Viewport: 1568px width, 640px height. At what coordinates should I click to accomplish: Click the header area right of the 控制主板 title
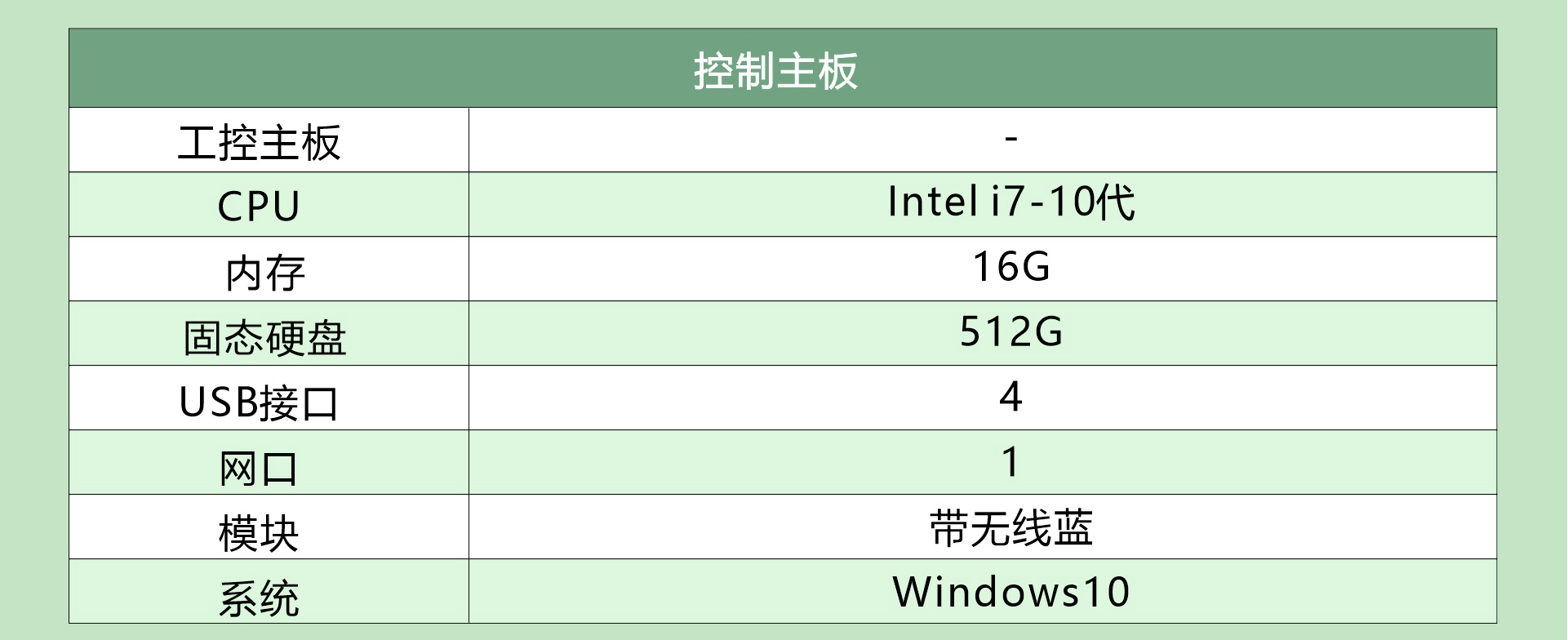tap(1184, 69)
